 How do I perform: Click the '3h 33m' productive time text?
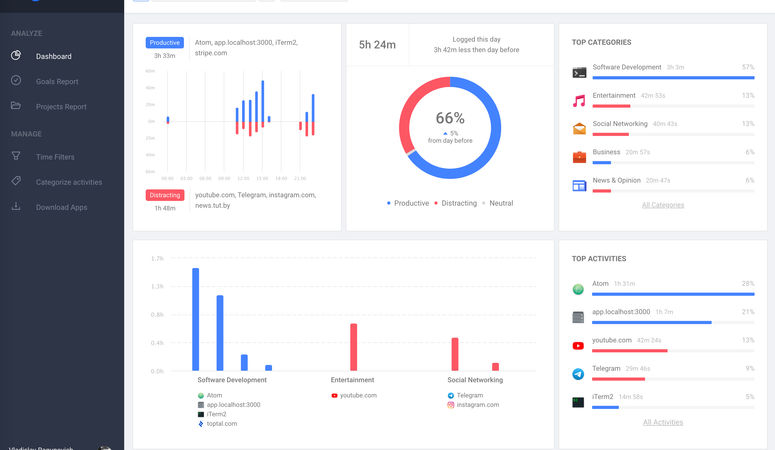pos(165,56)
